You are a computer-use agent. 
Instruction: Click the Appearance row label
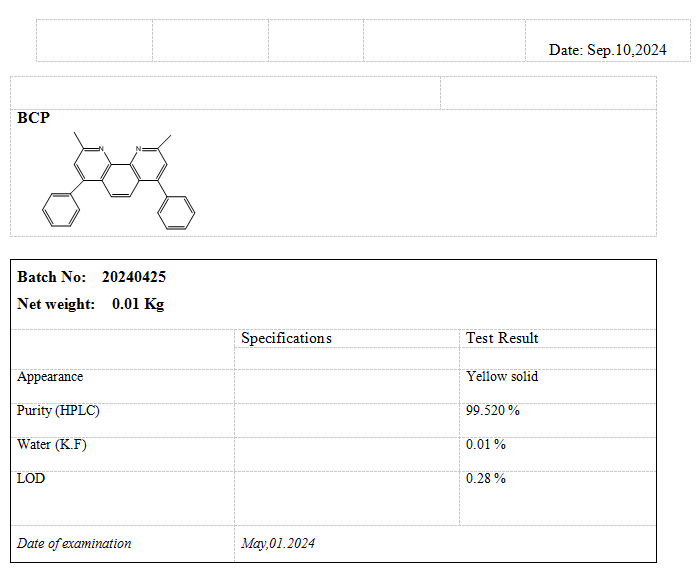pos(50,377)
